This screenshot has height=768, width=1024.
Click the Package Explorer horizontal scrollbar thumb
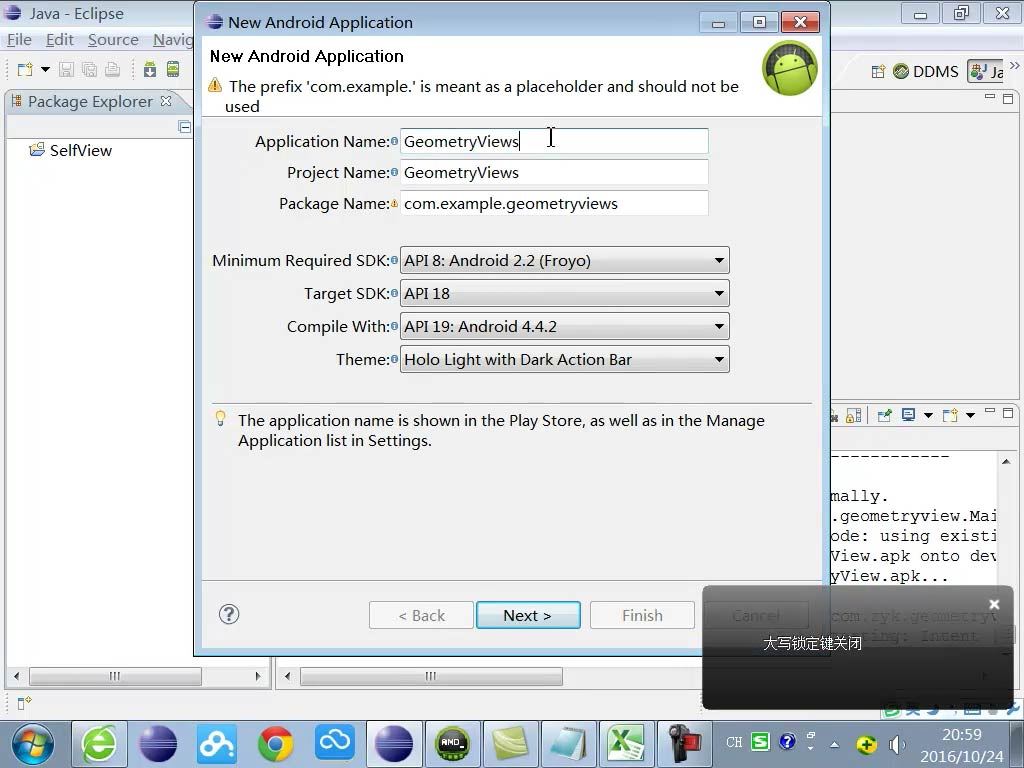(115, 676)
